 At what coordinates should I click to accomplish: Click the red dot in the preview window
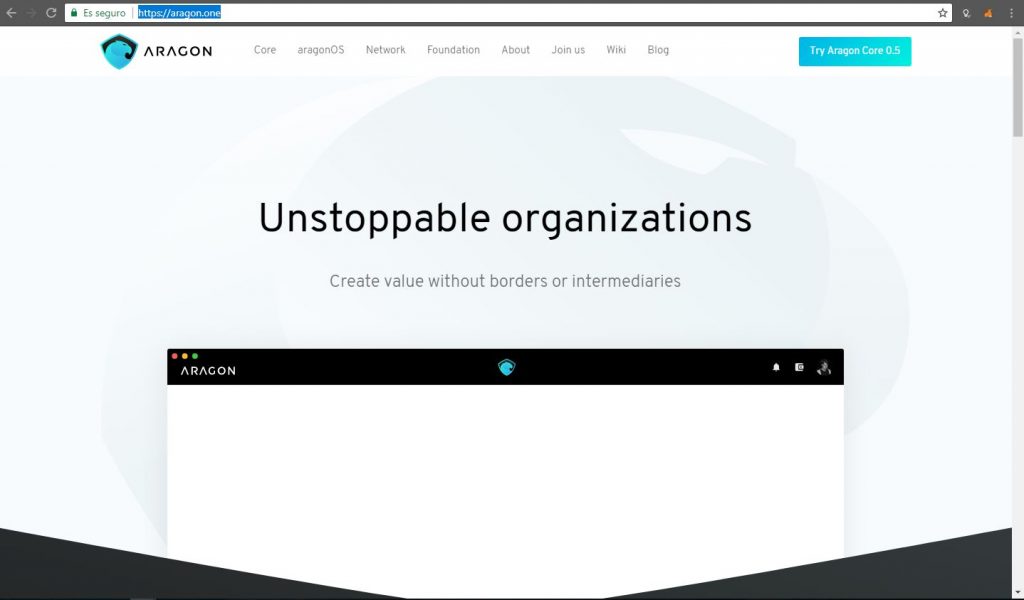(x=174, y=356)
